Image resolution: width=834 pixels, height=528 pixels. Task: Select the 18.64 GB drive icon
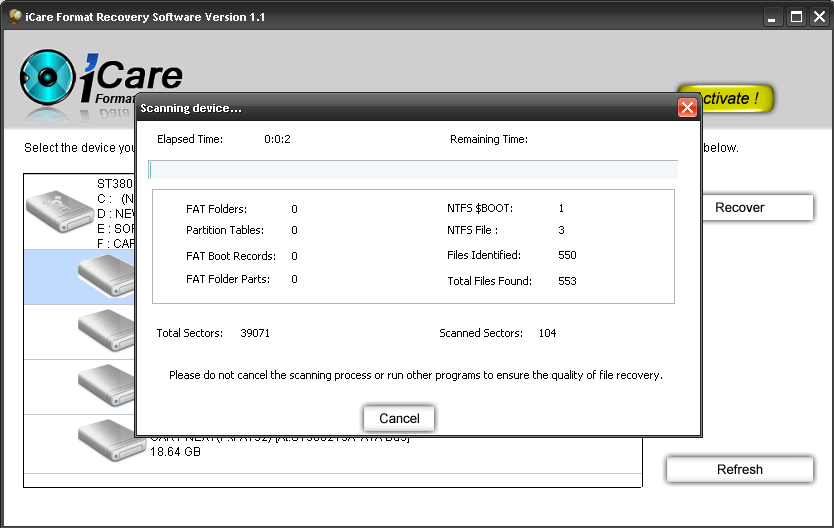(111, 440)
